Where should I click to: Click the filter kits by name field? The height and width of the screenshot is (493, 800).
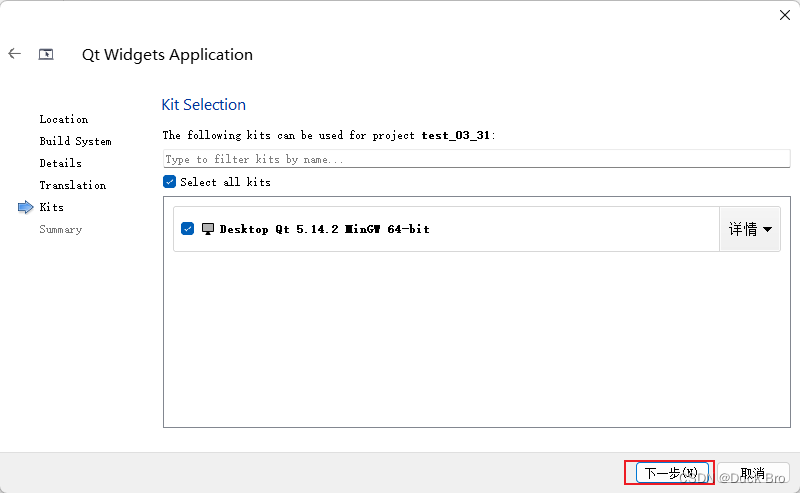pos(477,159)
